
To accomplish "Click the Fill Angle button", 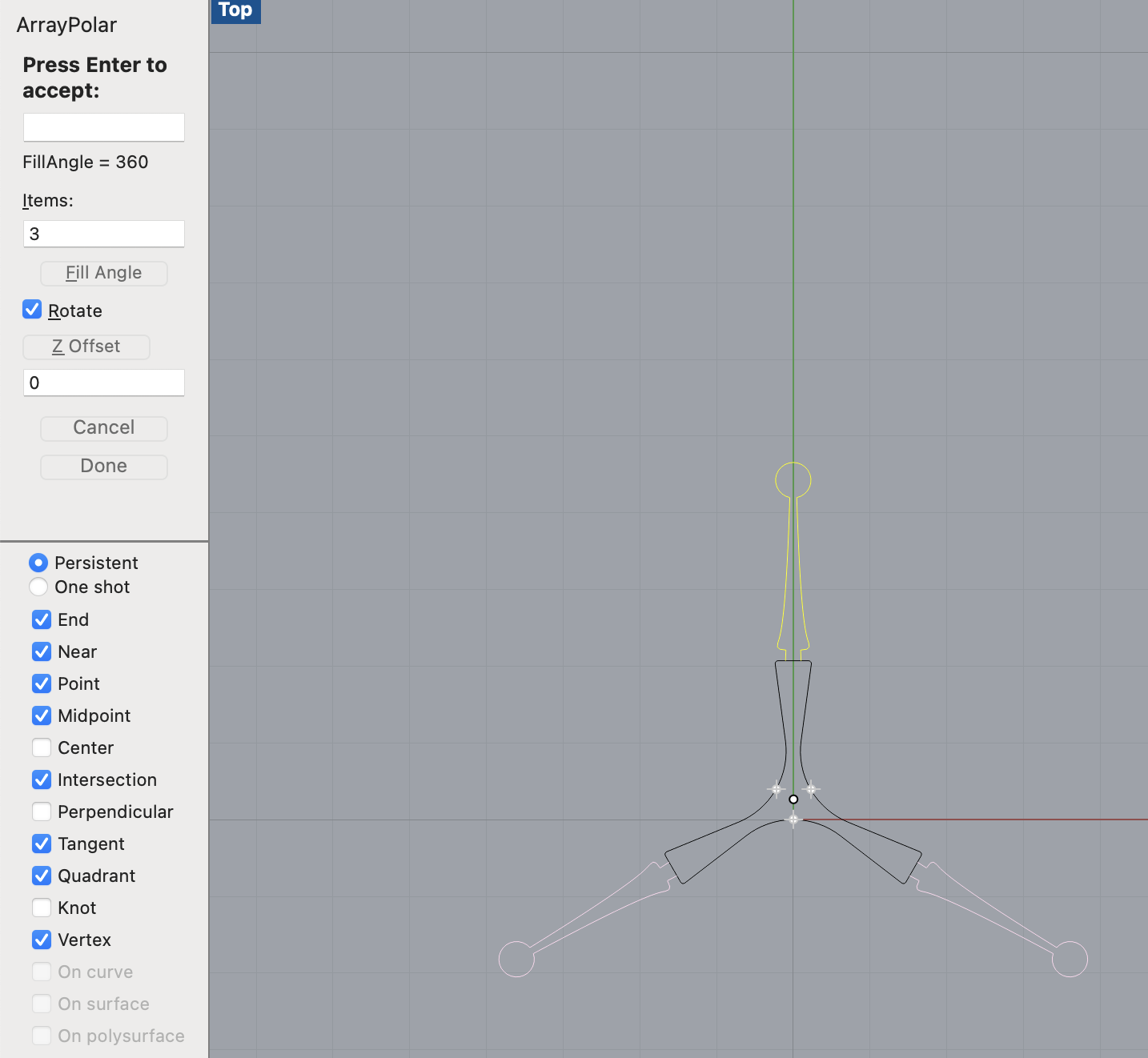I will (x=103, y=273).
